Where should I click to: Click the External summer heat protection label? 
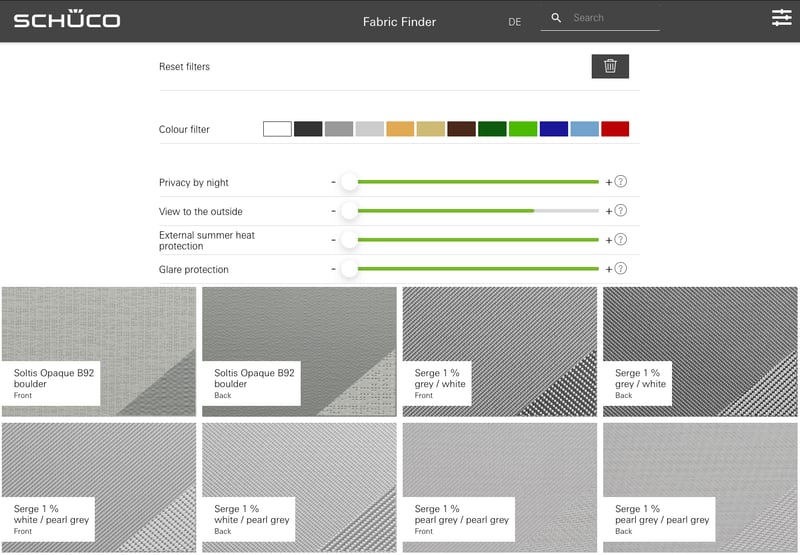pos(207,240)
